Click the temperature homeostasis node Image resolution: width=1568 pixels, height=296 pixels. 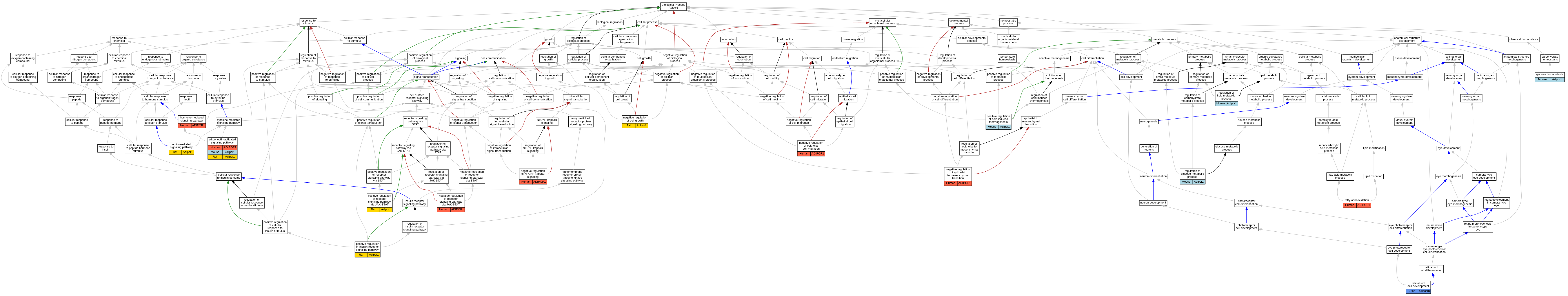click(1007, 58)
